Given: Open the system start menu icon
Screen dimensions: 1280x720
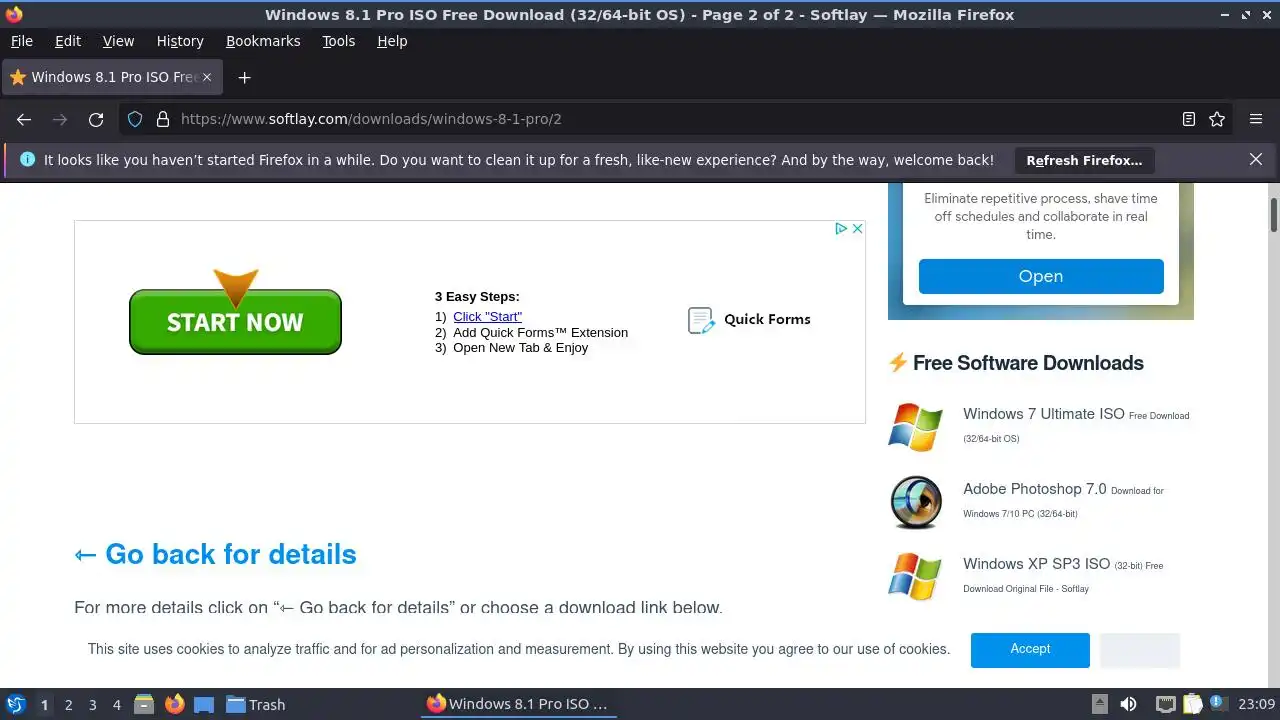Looking at the screenshot, I should tap(15, 704).
